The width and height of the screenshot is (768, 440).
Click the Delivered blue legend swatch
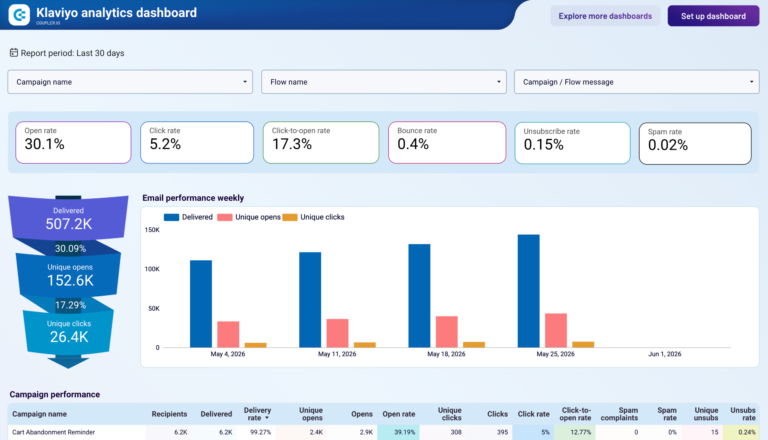[x=171, y=217]
